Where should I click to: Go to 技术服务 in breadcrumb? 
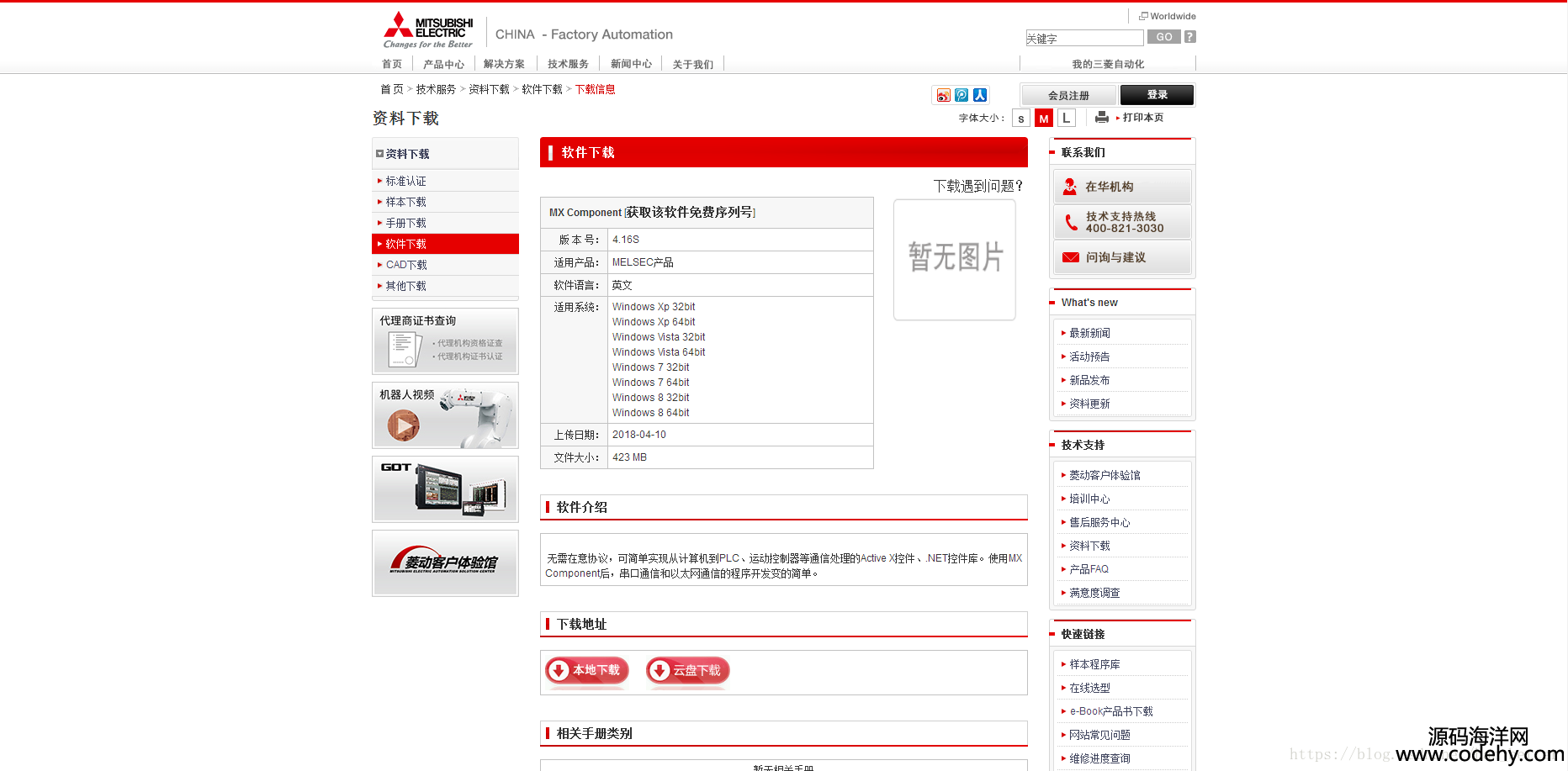(436, 89)
